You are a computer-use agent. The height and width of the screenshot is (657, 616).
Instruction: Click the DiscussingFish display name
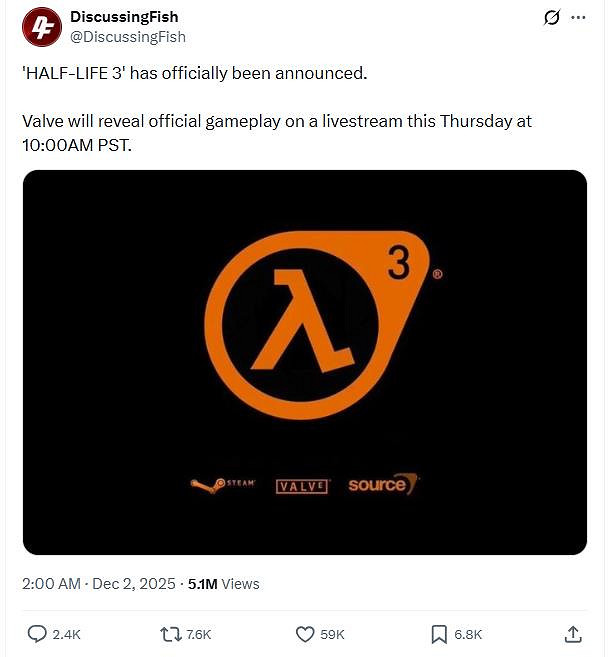click(x=124, y=17)
